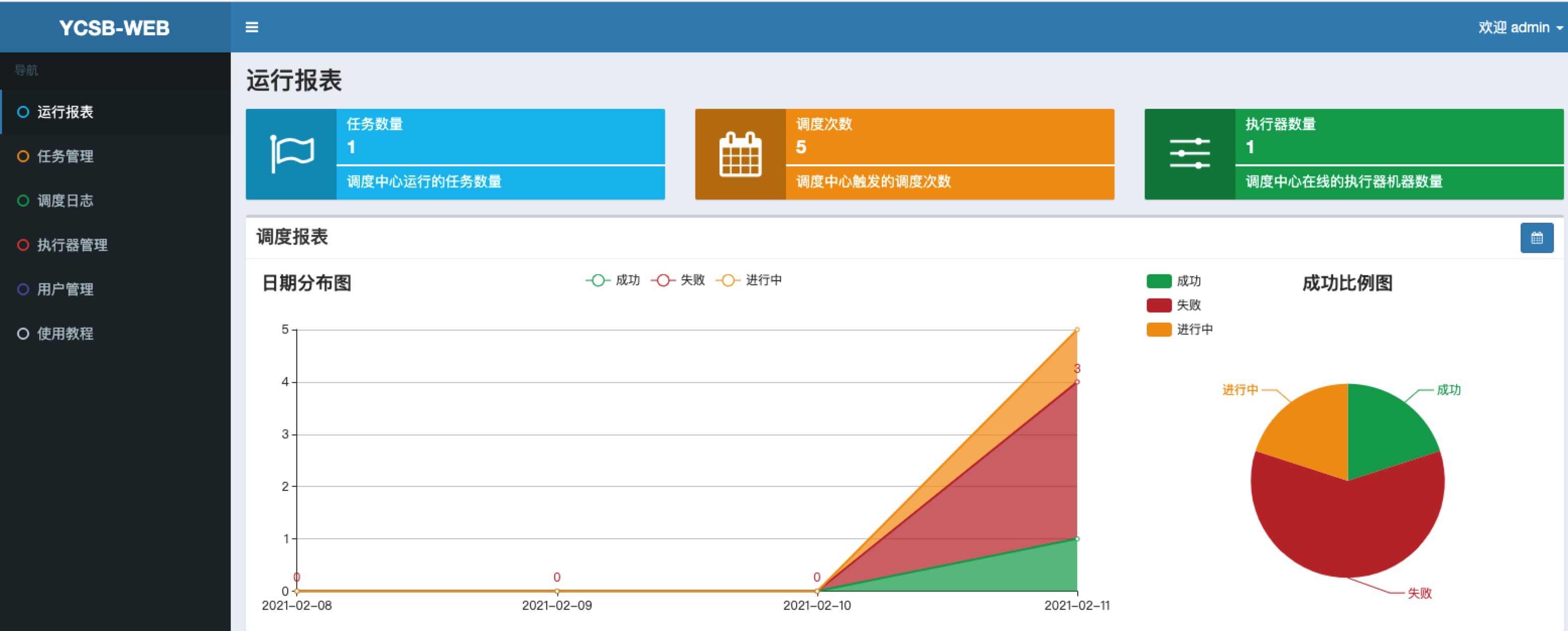Click 调度中心在线的执行器机器数量 description text
Image resolution: width=1568 pixels, height=631 pixels.
coord(1344,181)
